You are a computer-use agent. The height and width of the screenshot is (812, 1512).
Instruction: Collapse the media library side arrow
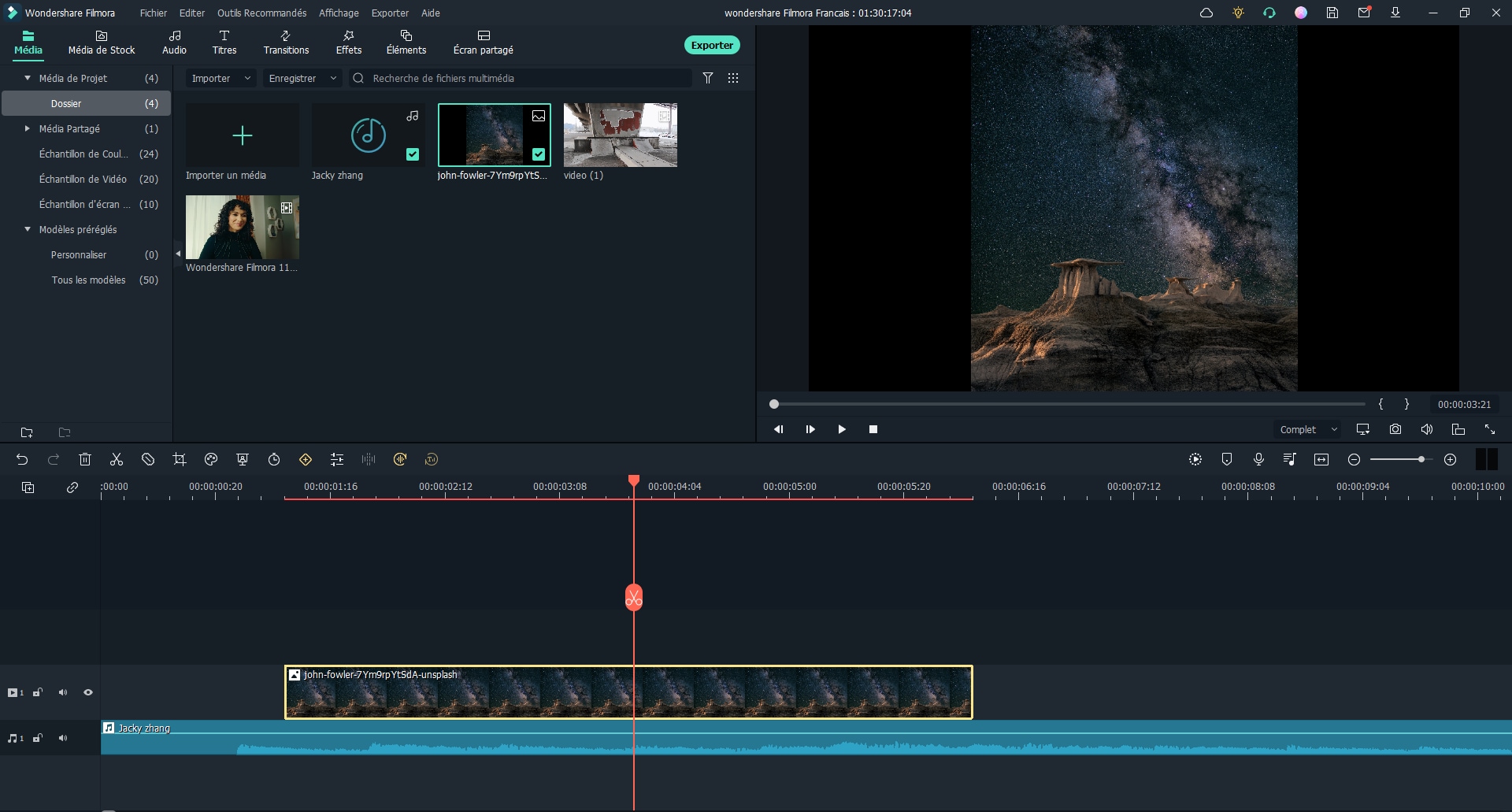coord(178,254)
